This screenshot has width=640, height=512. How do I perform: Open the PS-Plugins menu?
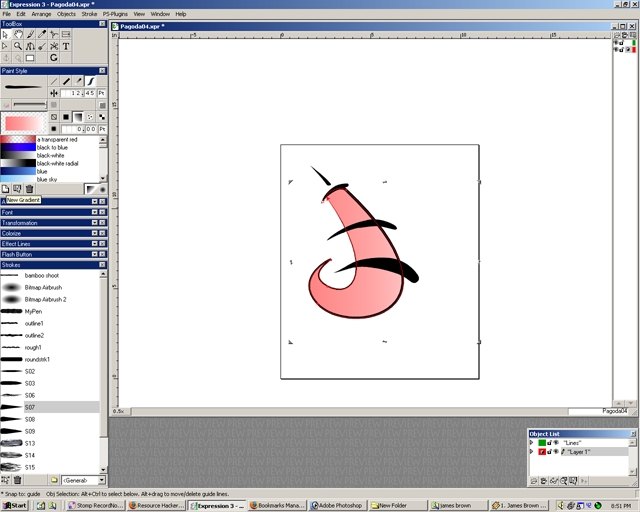115,14
